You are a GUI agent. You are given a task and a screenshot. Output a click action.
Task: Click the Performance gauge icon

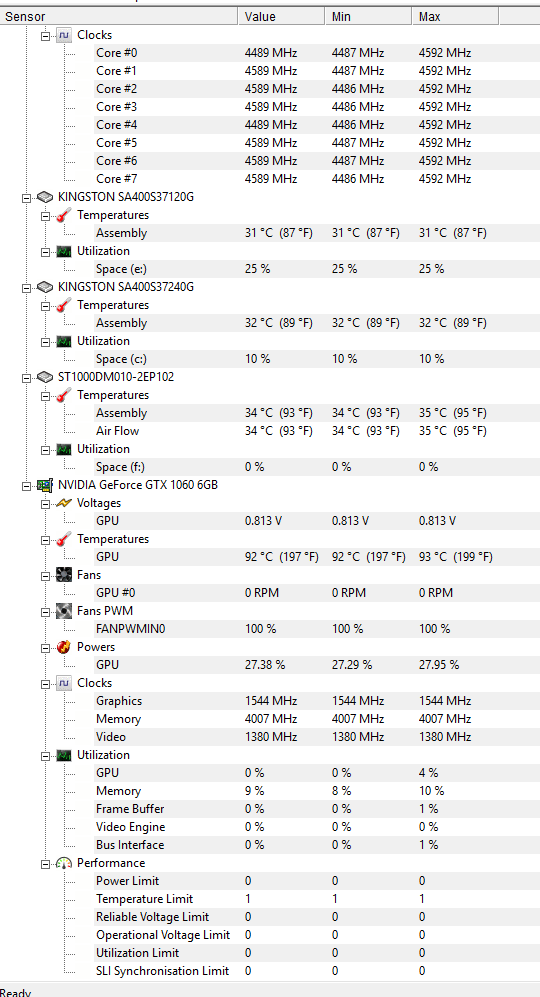(x=64, y=863)
